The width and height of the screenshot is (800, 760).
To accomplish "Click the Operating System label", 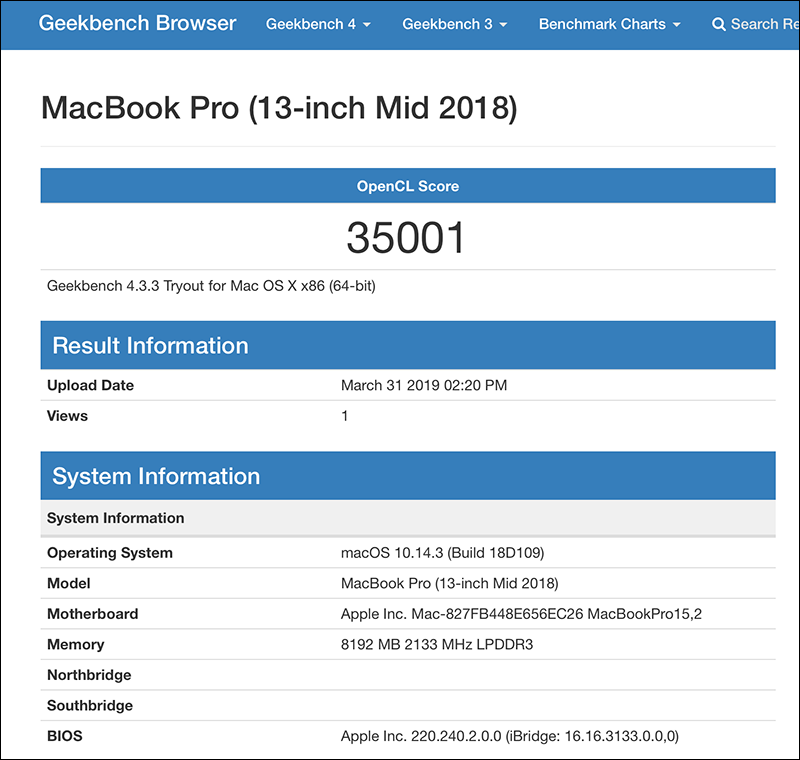I will 110,553.
